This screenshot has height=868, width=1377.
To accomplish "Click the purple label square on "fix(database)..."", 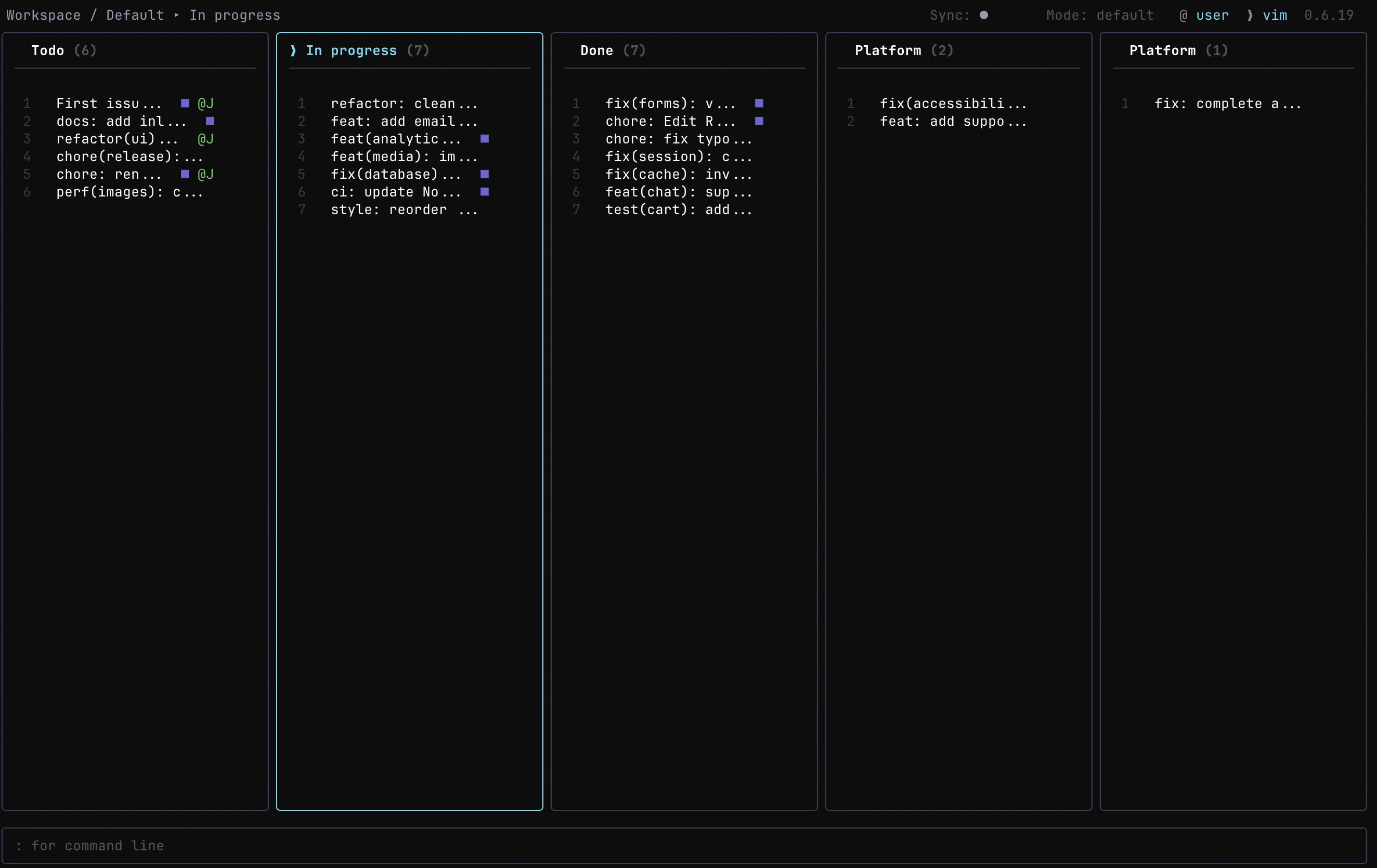I will [484, 174].
